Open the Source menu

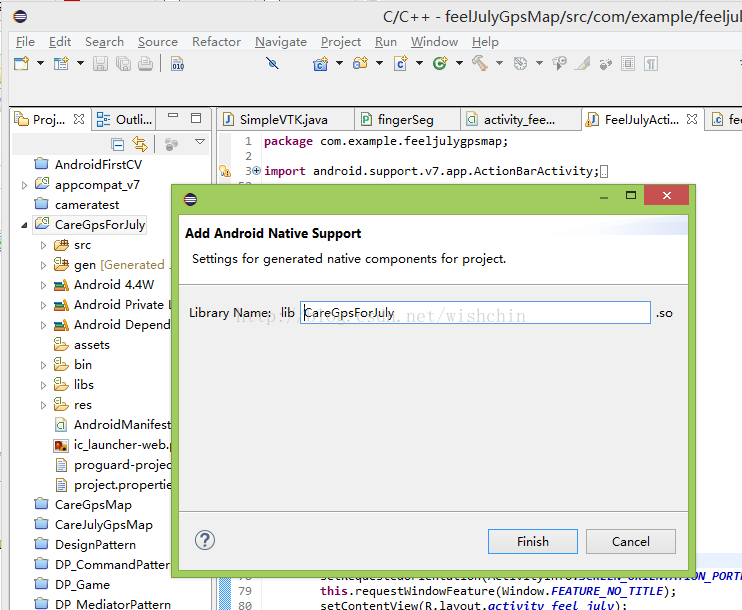tap(158, 42)
